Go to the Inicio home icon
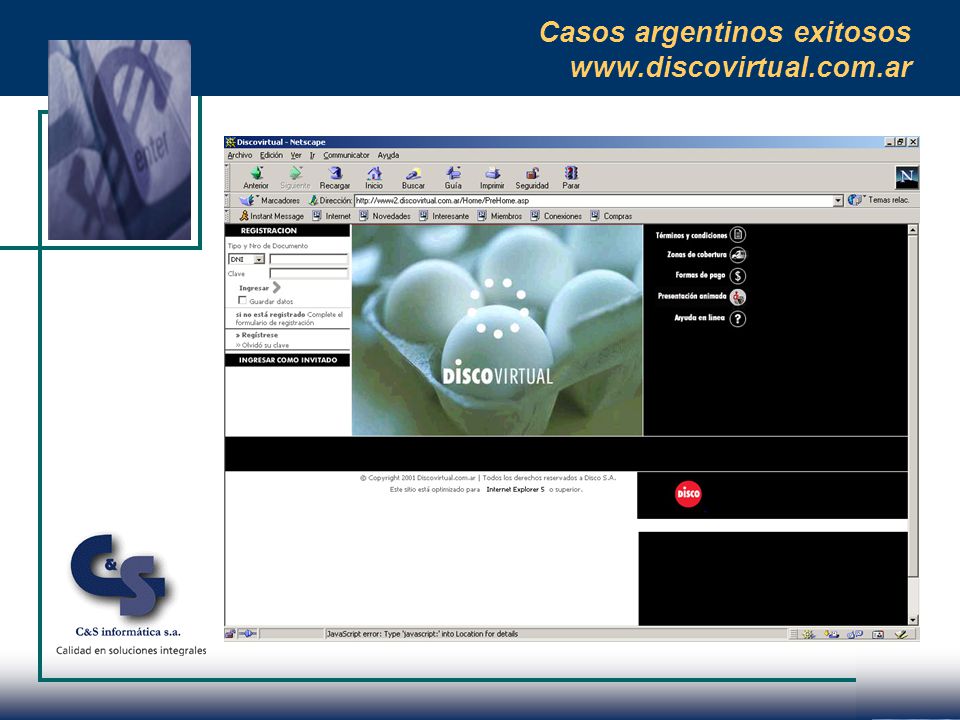 pyautogui.click(x=374, y=178)
